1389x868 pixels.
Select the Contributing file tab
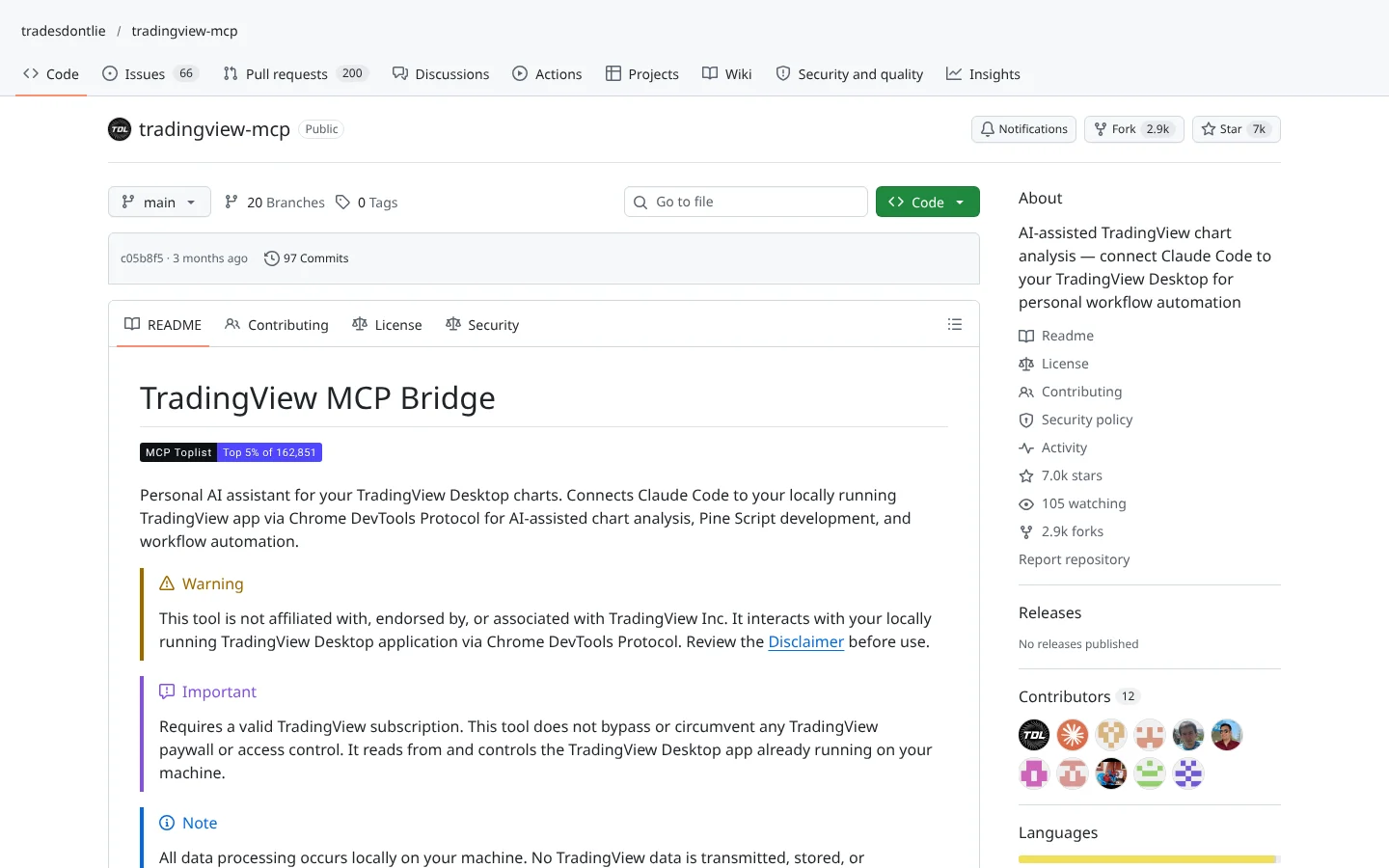[x=277, y=325]
